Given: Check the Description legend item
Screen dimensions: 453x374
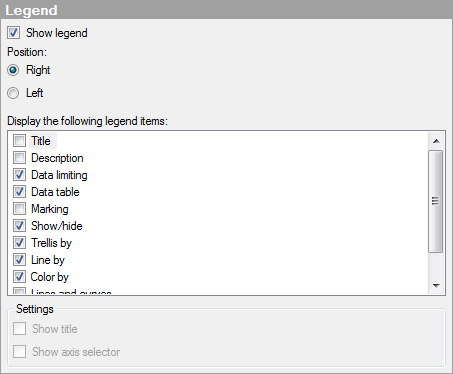Looking at the screenshot, I should pyautogui.click(x=19, y=158).
